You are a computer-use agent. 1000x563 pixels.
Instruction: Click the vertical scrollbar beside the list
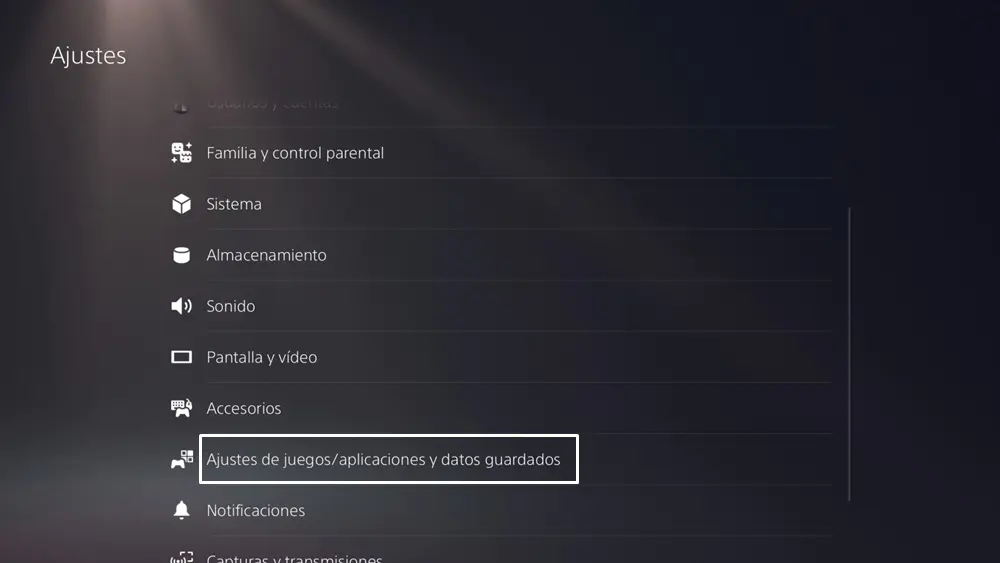[849, 354]
